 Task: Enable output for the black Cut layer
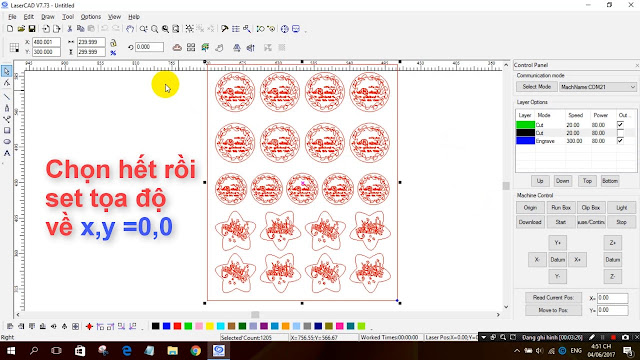(620, 133)
